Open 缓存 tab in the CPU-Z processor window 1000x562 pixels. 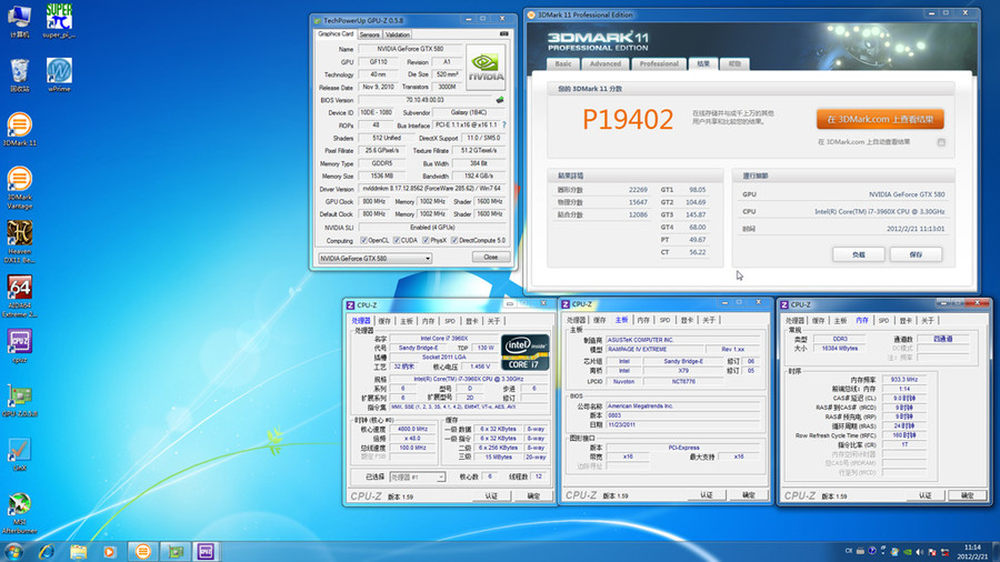[385, 321]
